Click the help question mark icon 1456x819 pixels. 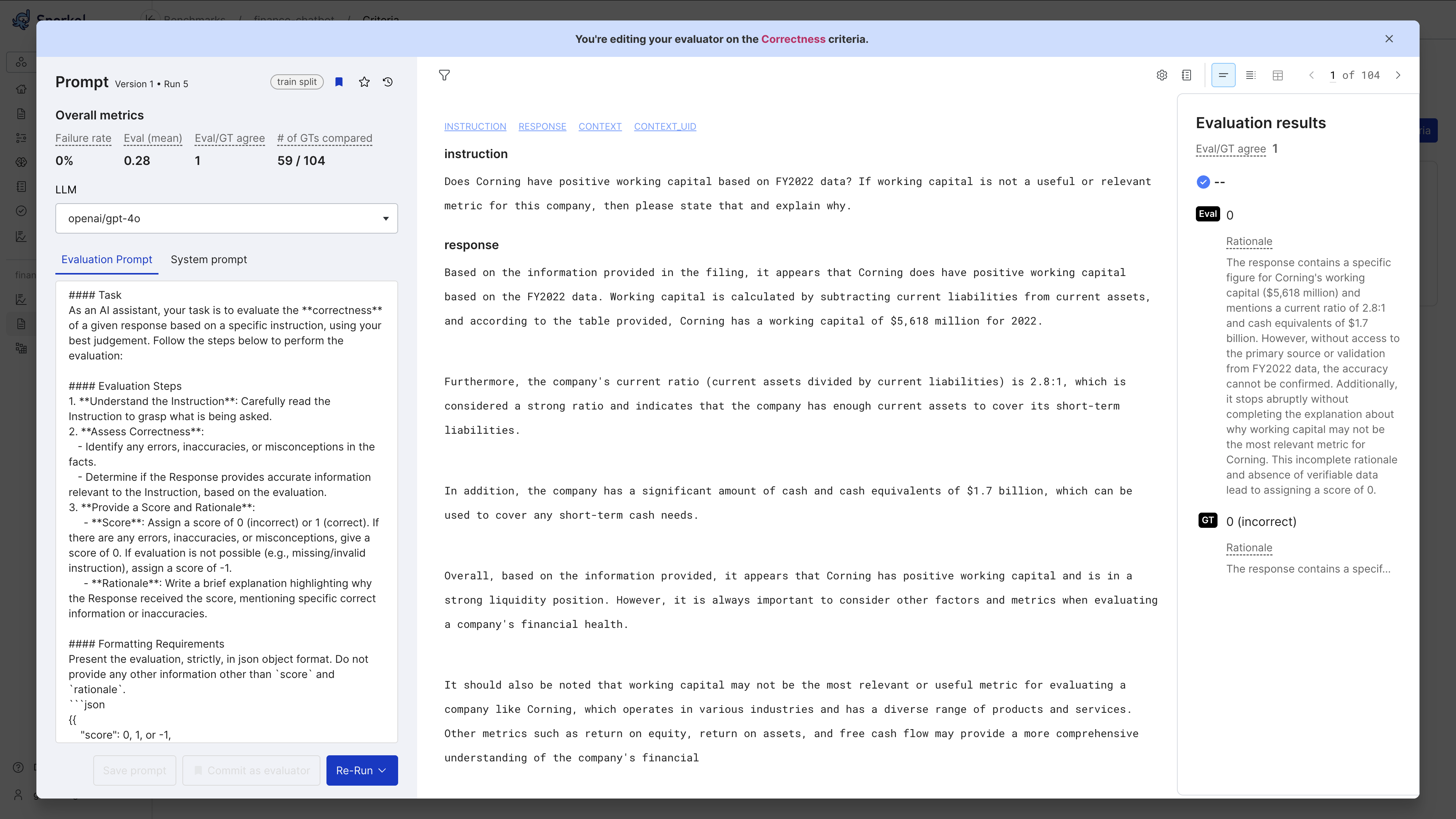pyautogui.click(x=18, y=767)
